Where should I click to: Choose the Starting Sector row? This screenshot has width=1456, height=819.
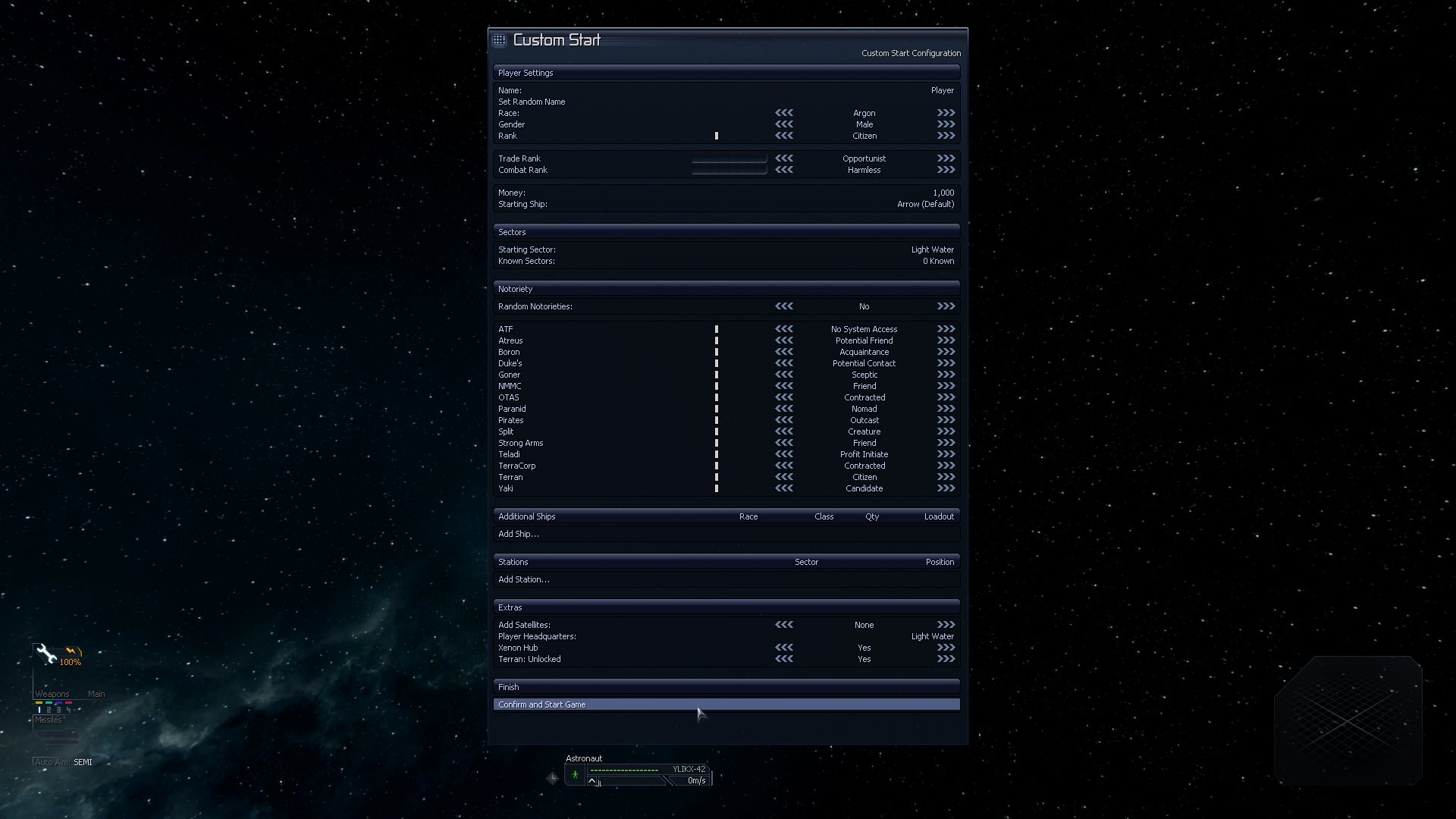point(726,249)
